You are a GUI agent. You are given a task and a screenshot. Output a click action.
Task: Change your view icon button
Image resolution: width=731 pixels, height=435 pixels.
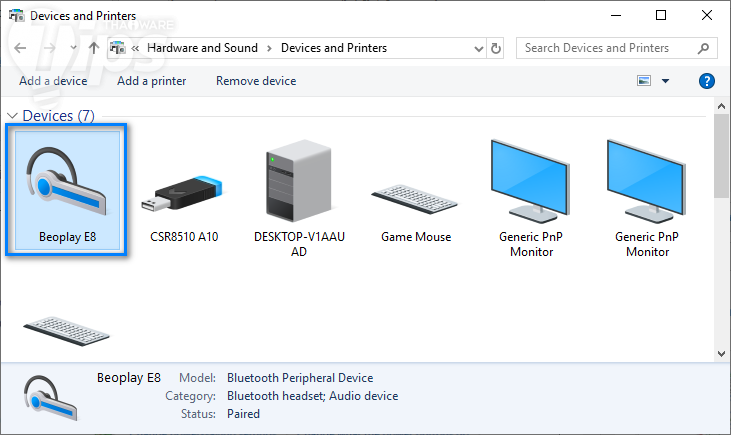click(x=644, y=81)
